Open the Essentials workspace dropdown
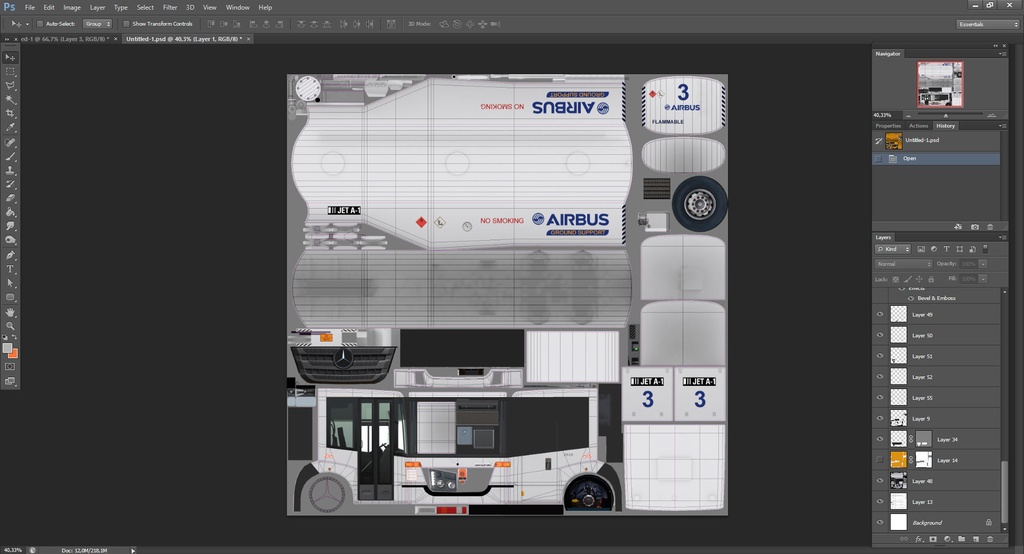The width and height of the screenshot is (1024, 554). pos(987,23)
